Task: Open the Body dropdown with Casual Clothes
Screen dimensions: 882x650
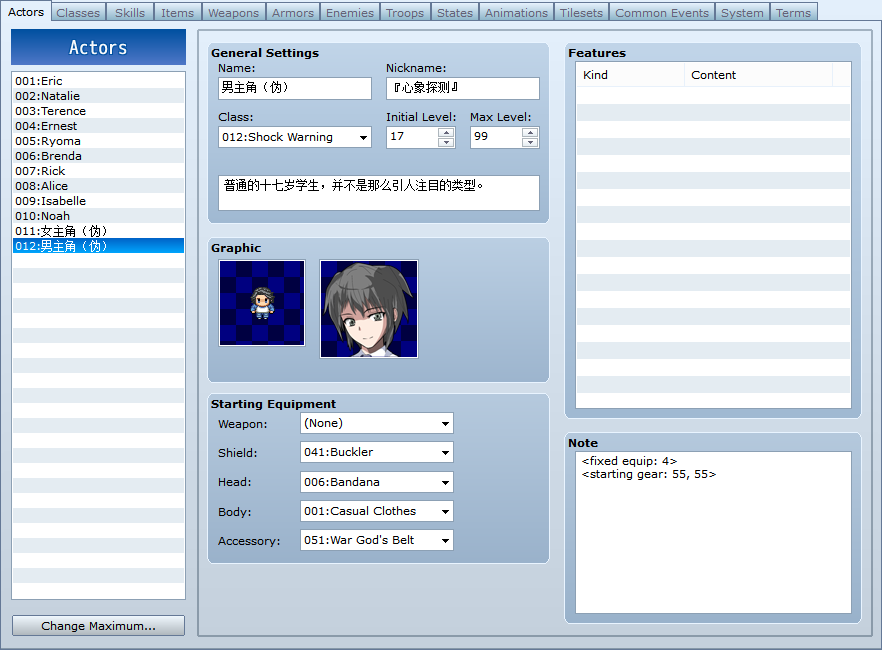Action: pyautogui.click(x=377, y=511)
